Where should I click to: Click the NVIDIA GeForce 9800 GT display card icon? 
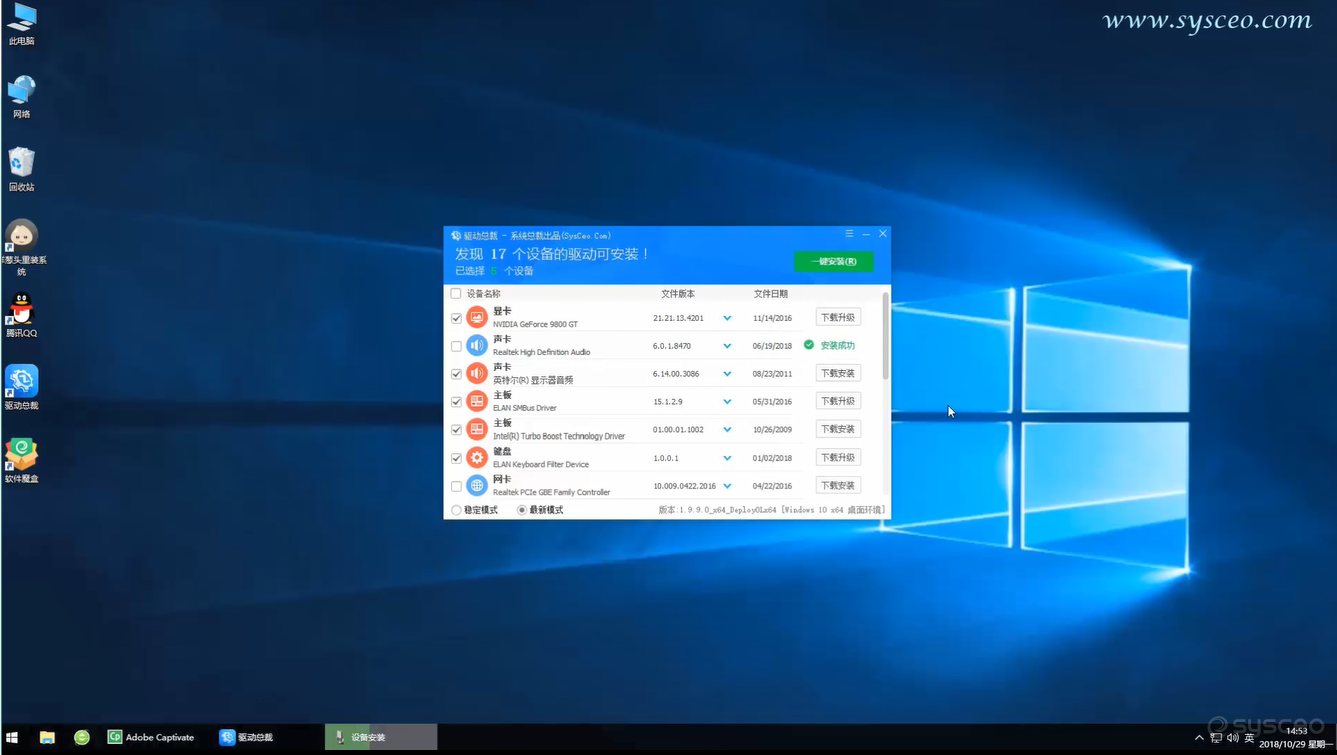click(x=477, y=317)
